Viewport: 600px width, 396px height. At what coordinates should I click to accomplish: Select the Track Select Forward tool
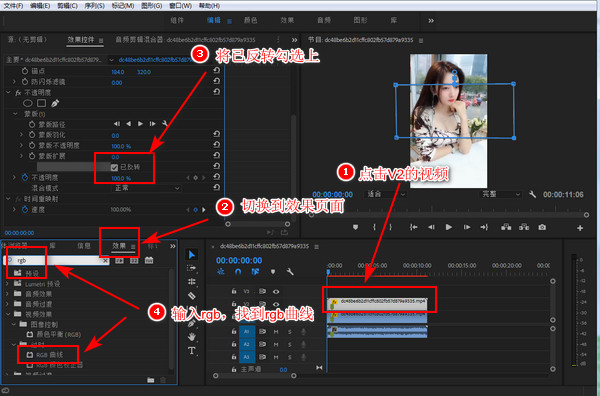(x=192, y=268)
